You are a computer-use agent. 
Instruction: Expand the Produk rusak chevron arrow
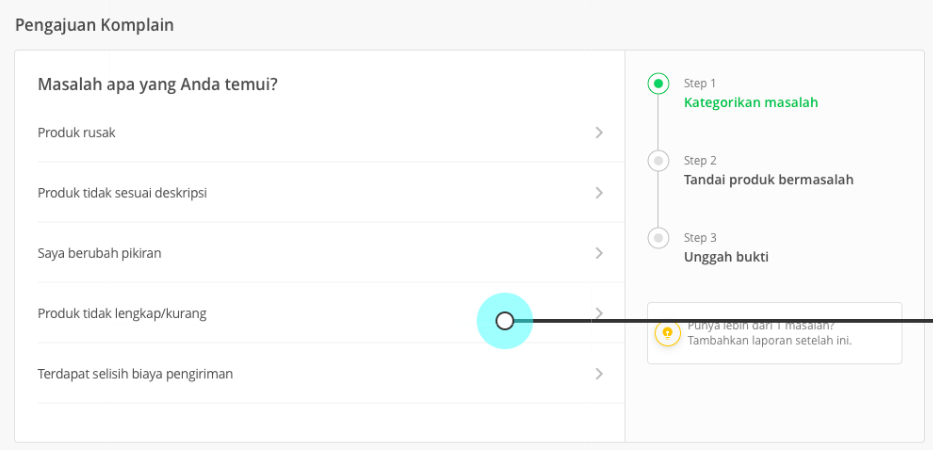(599, 133)
